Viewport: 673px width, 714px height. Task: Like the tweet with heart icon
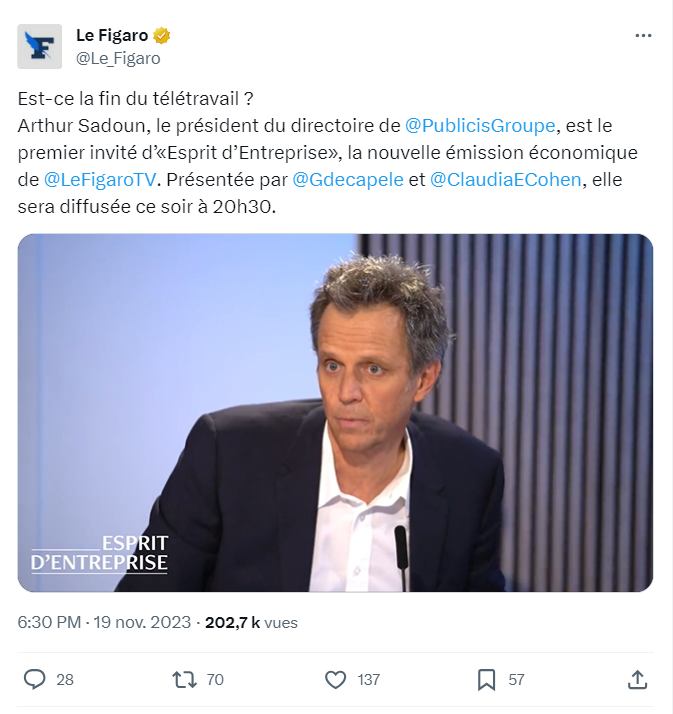pos(336,679)
